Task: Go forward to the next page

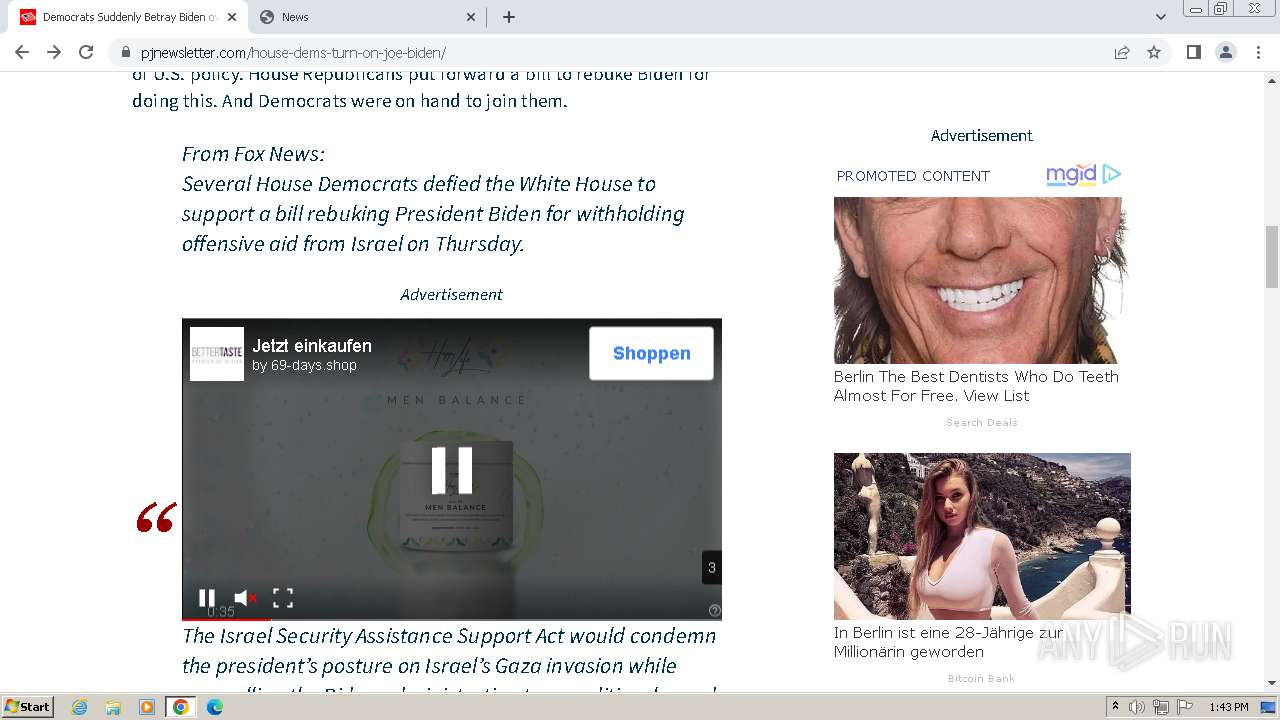Action: [54, 52]
